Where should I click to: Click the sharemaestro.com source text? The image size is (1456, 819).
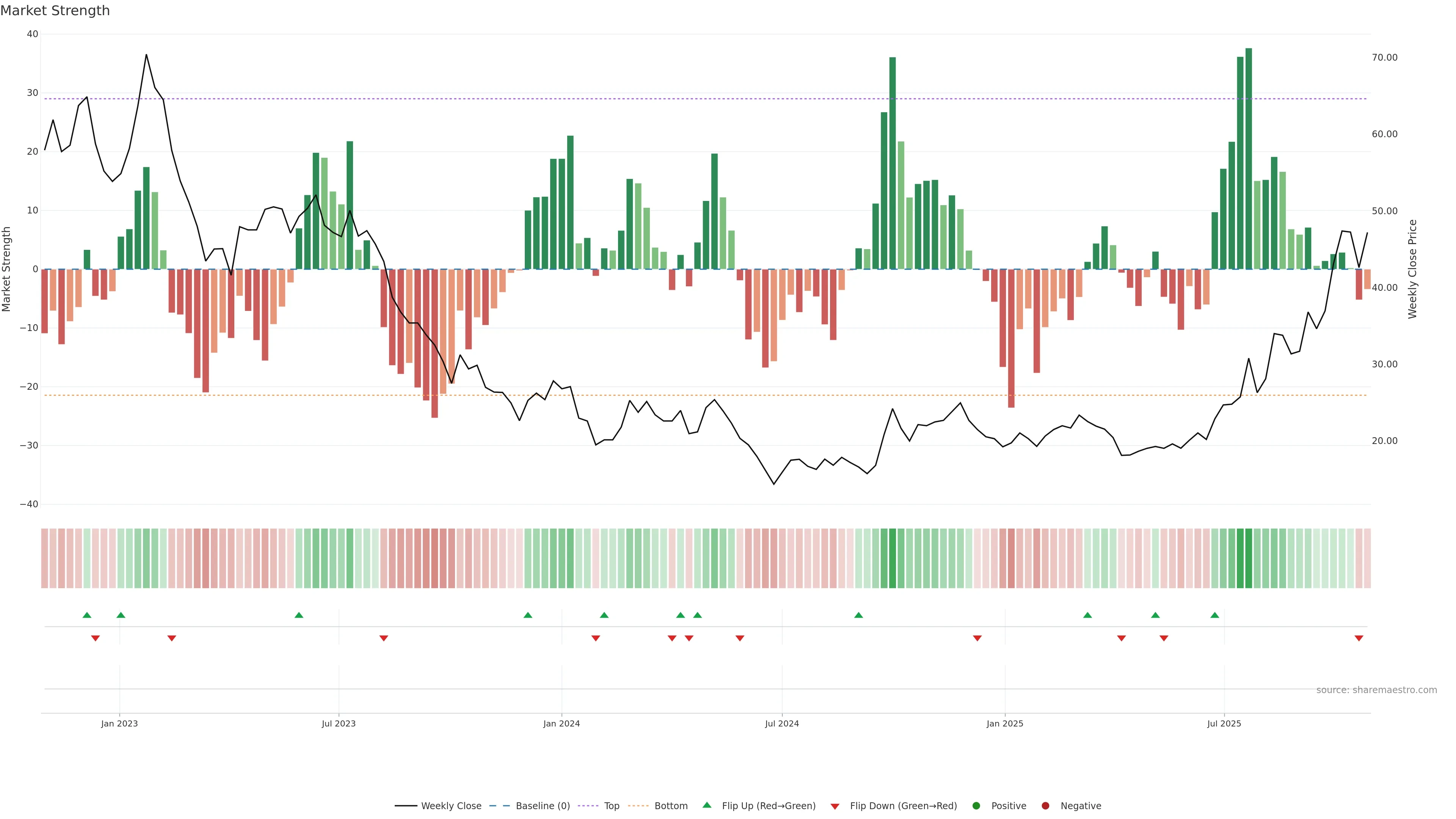click(x=1376, y=690)
